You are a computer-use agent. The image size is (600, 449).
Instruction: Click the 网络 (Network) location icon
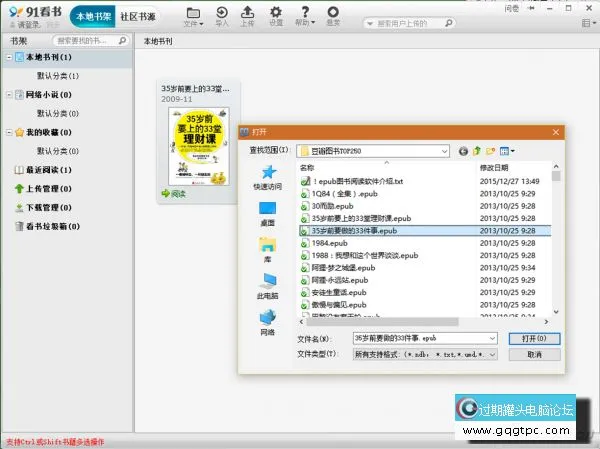267,322
